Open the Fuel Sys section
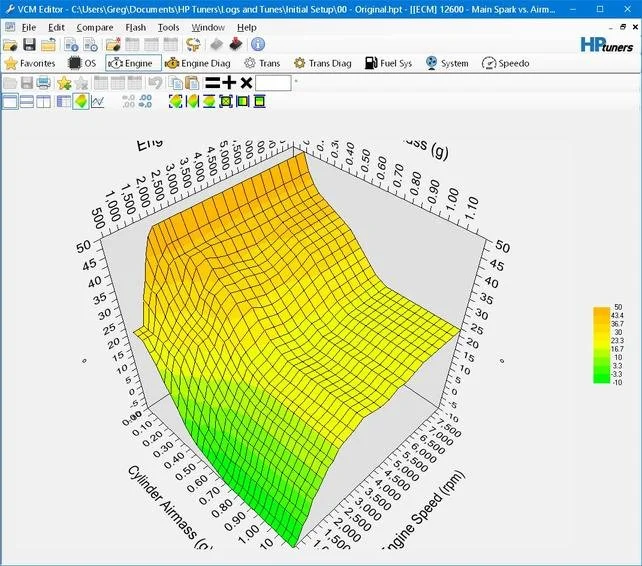Screen dimensions: 642x566 tap(388, 63)
